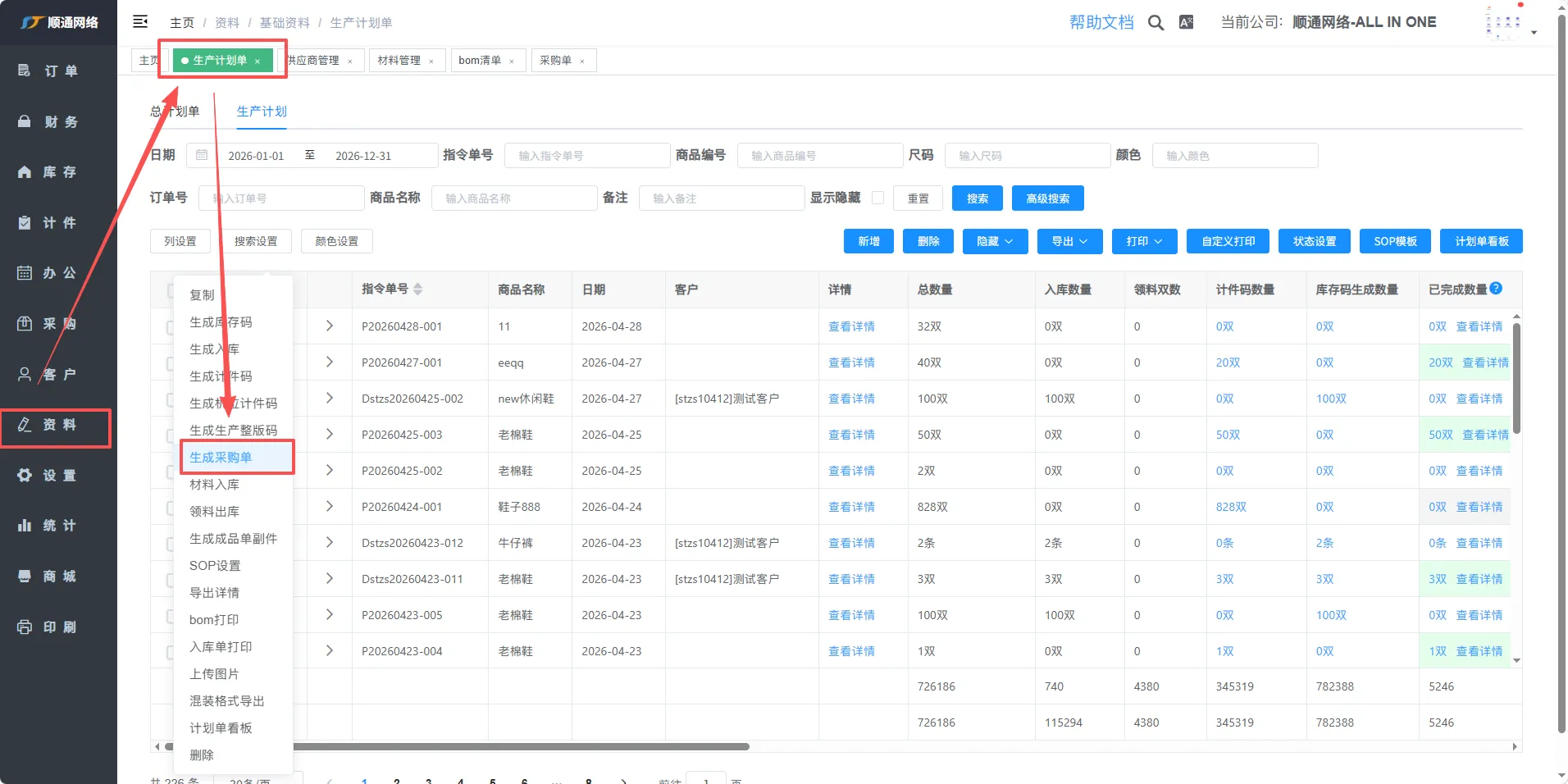This screenshot has height=784, width=1568.
Task: Open the 打印 dropdown button
Action: click(x=1144, y=242)
